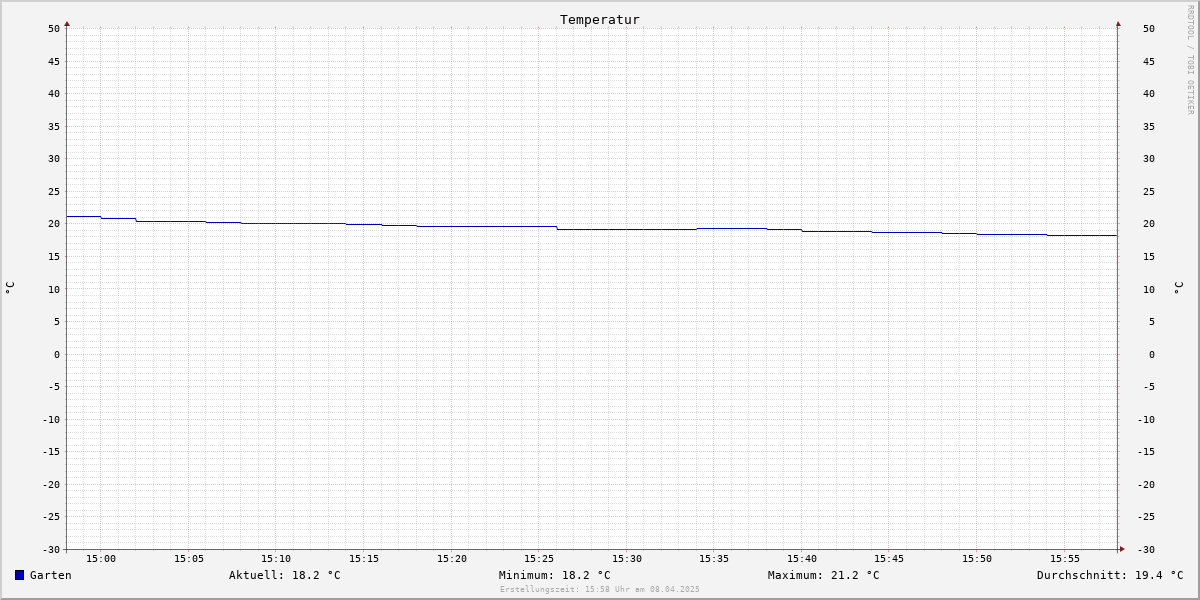This screenshot has width=1200, height=600.
Task: Click the 15:45 time axis label
Action: click(x=889, y=559)
